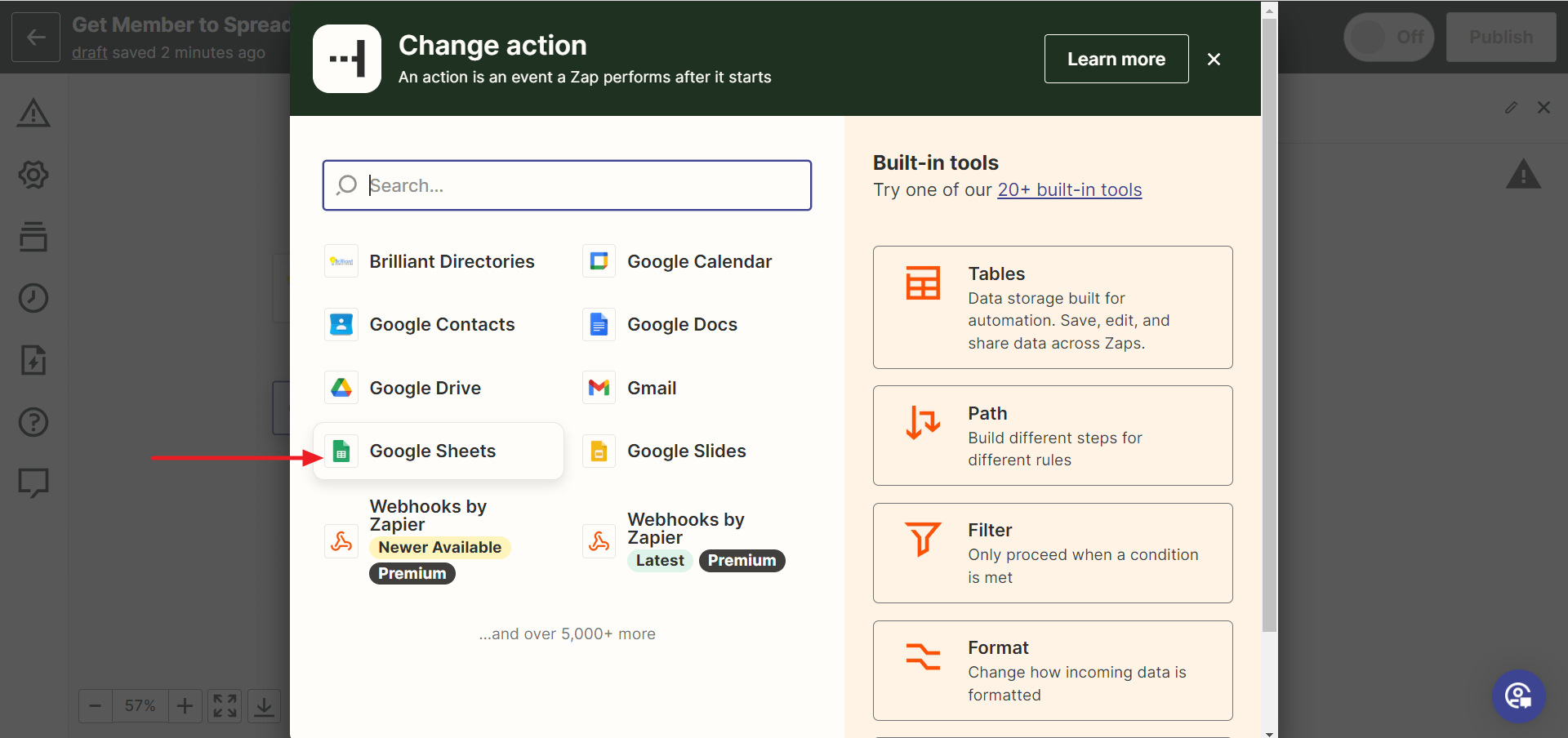Open the Filter built-in tool card
The width and height of the screenshot is (1568, 738).
click(x=1053, y=553)
